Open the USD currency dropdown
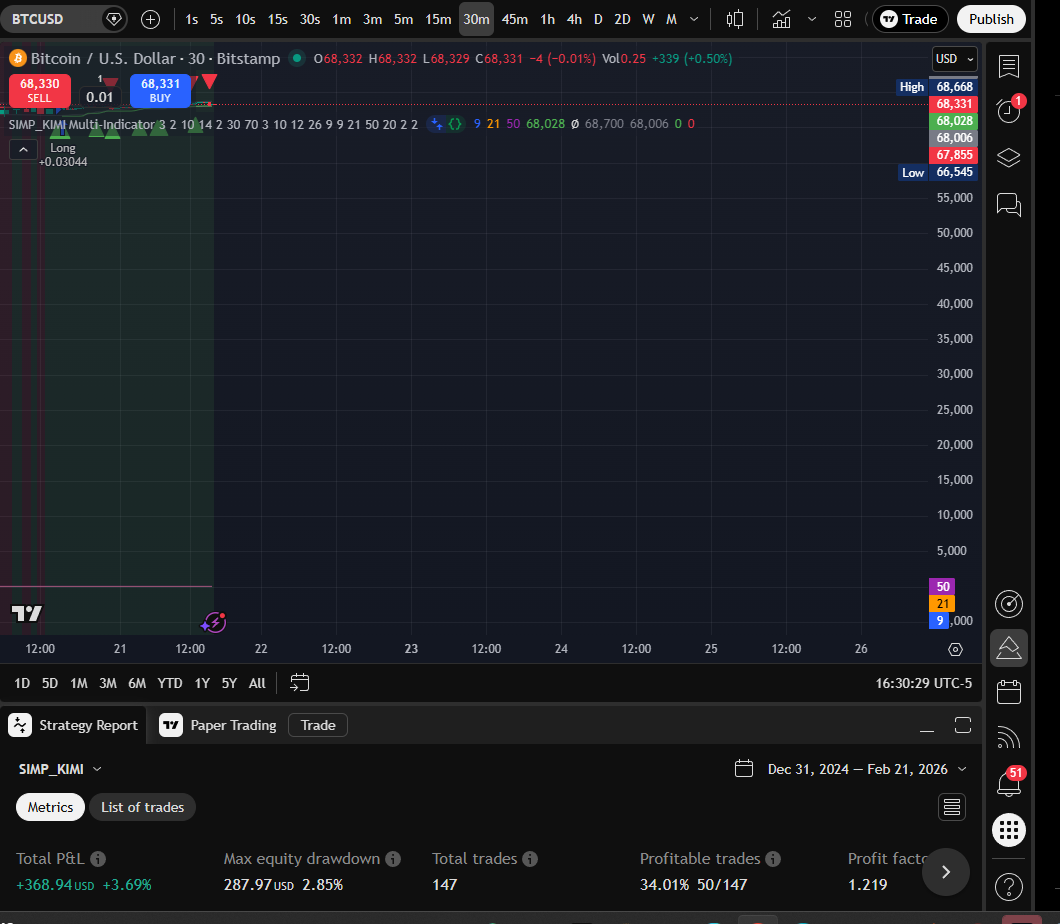 point(952,58)
